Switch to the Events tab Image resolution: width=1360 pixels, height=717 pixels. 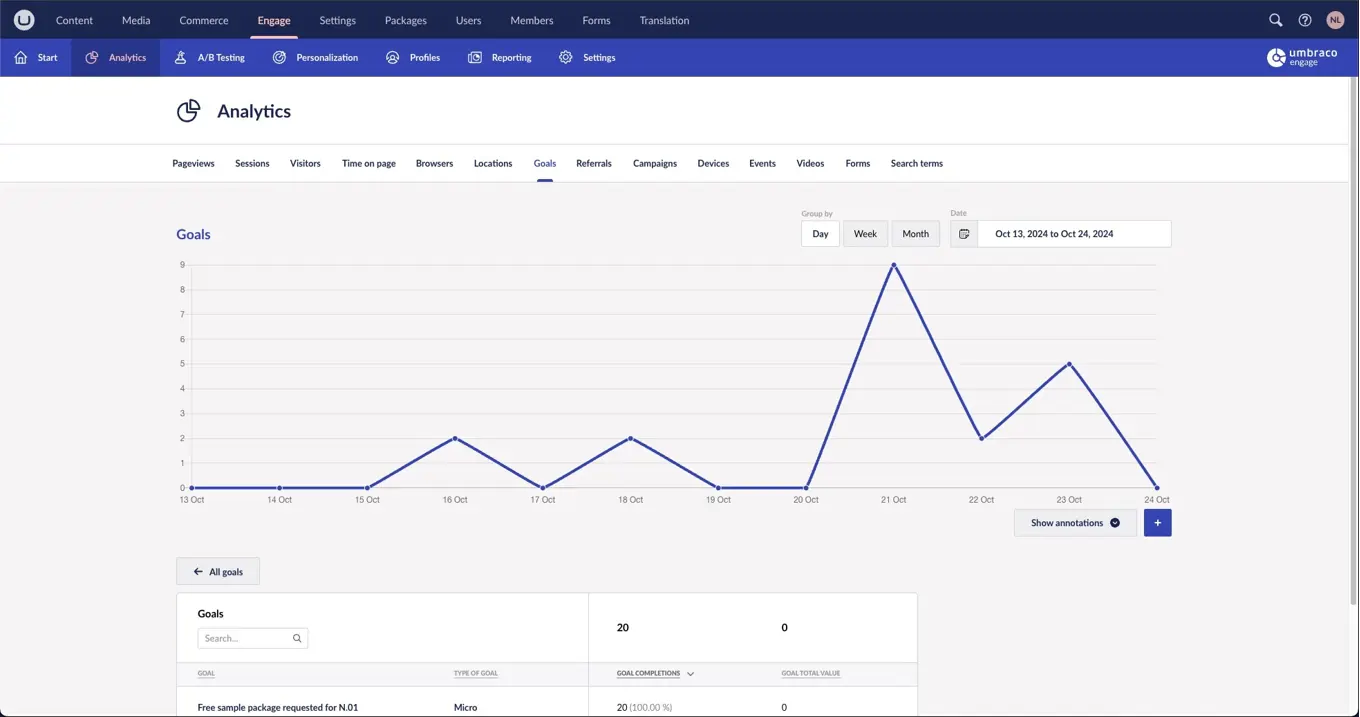[x=763, y=163]
